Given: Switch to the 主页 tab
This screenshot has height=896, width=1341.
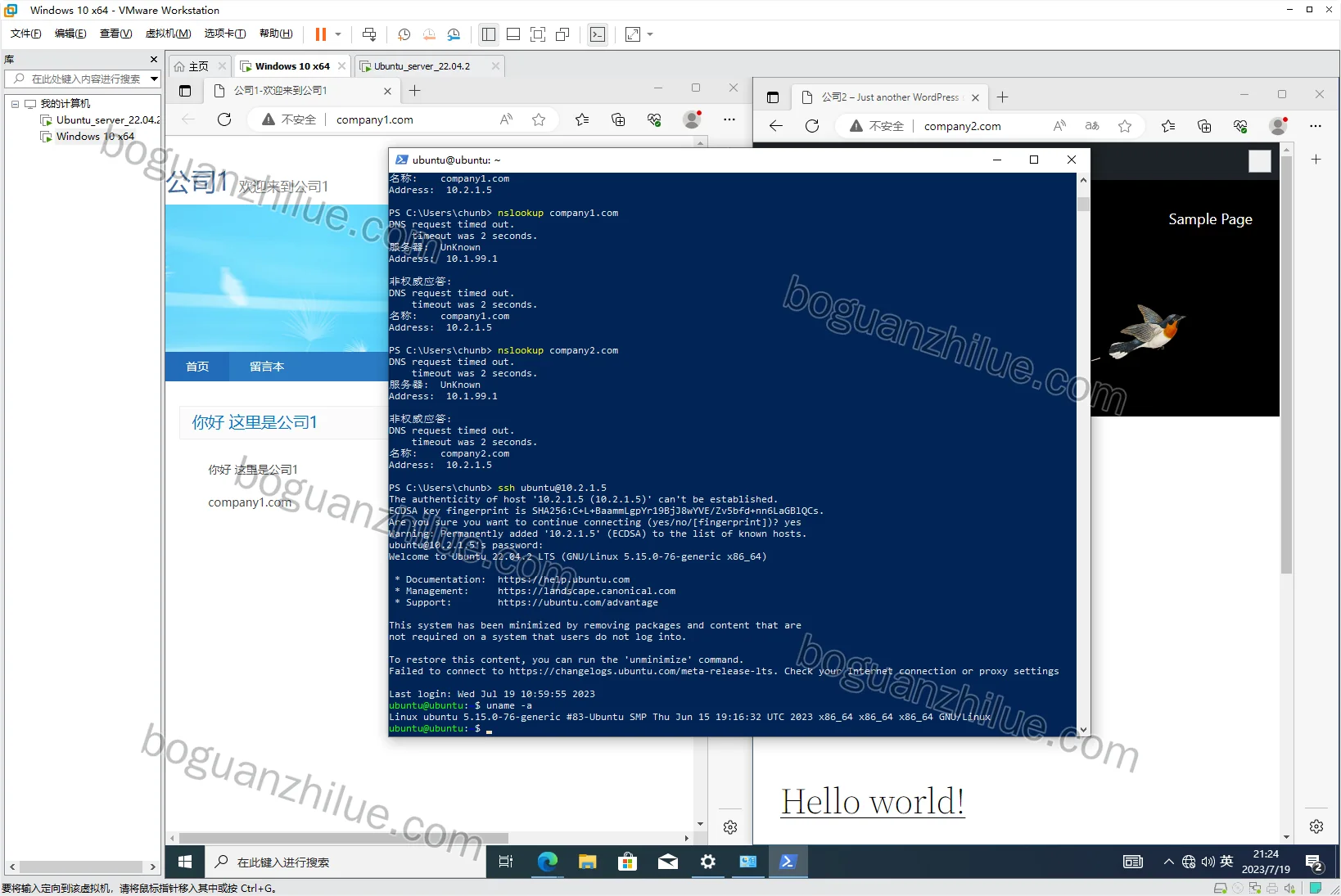Looking at the screenshot, I should (198, 66).
